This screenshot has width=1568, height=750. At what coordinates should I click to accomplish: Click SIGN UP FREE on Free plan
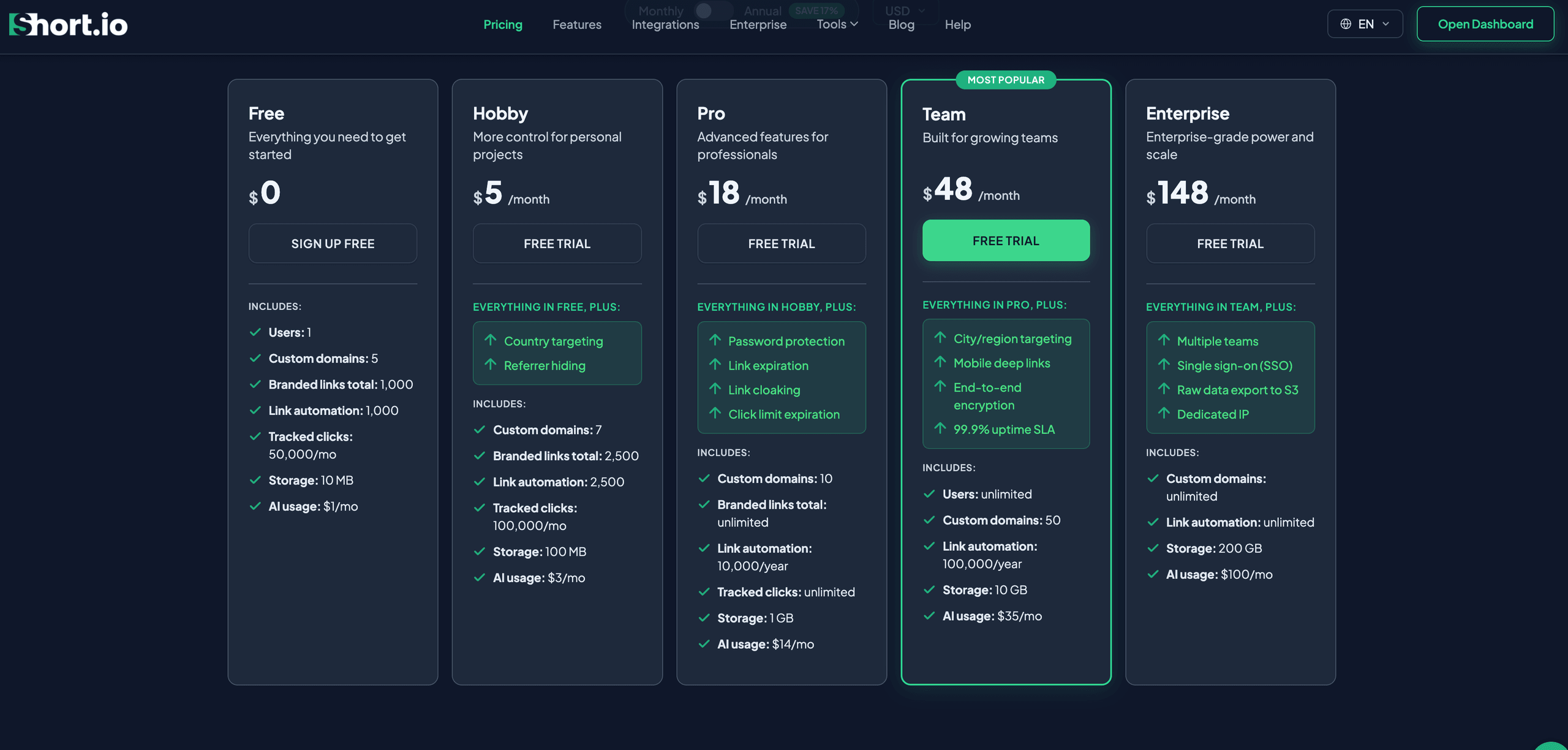[x=333, y=243]
